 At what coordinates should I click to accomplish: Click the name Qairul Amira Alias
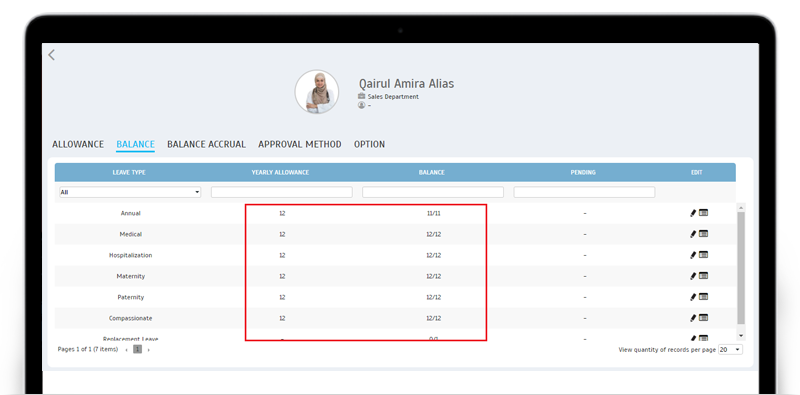406,84
